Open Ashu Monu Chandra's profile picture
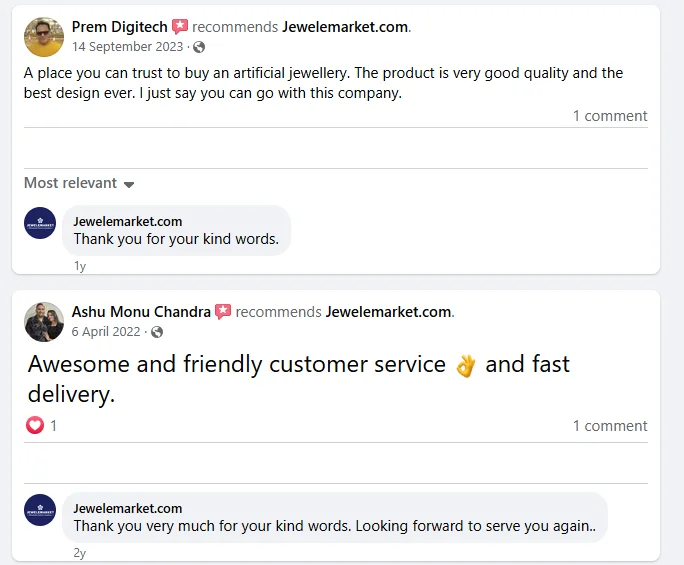 (44, 322)
